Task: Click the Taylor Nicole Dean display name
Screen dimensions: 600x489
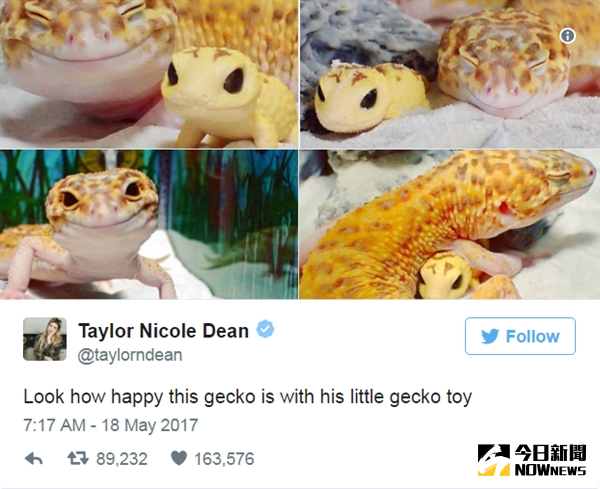Action: (163, 331)
